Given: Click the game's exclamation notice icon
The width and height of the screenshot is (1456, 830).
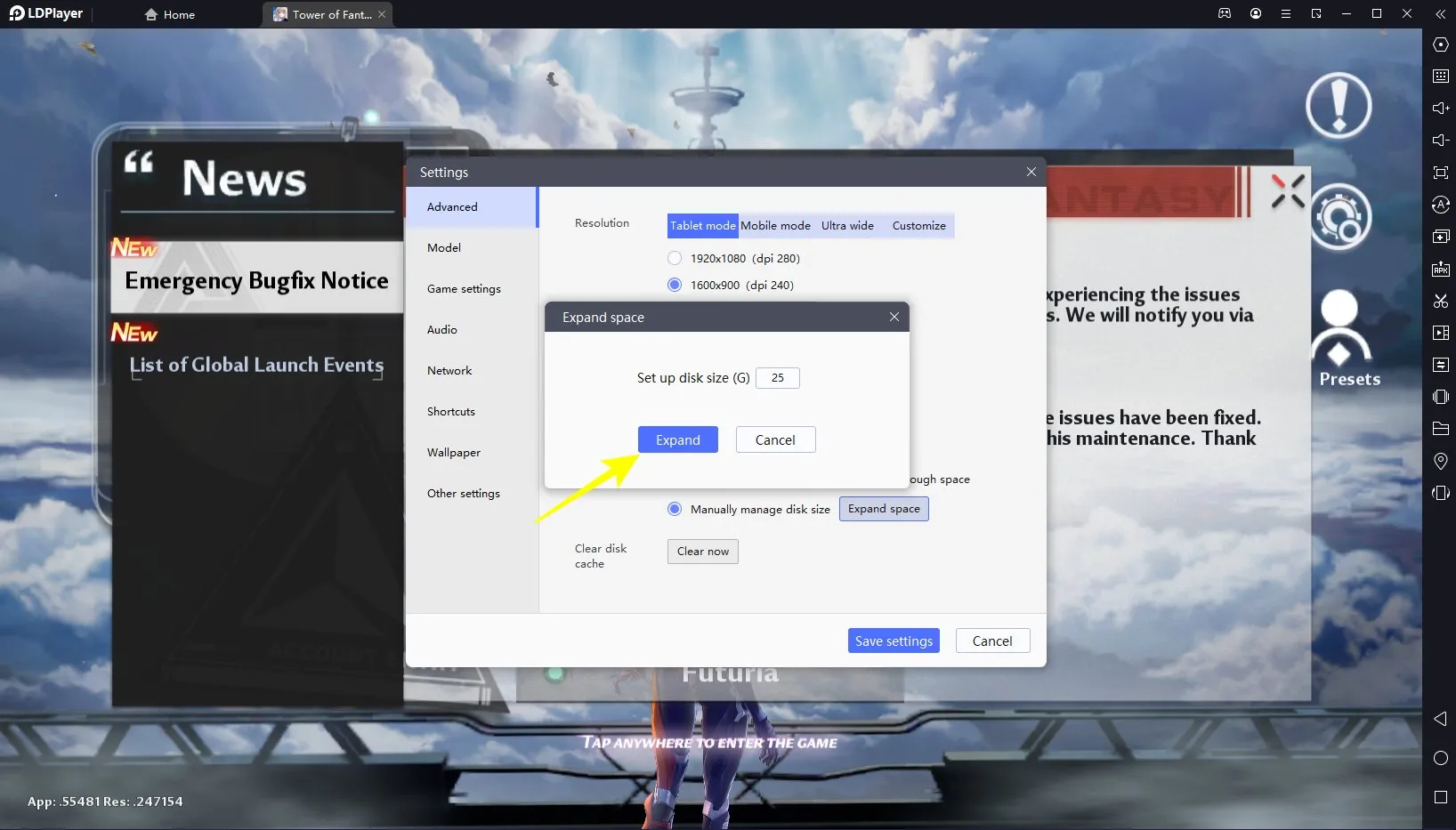Looking at the screenshot, I should [x=1339, y=106].
